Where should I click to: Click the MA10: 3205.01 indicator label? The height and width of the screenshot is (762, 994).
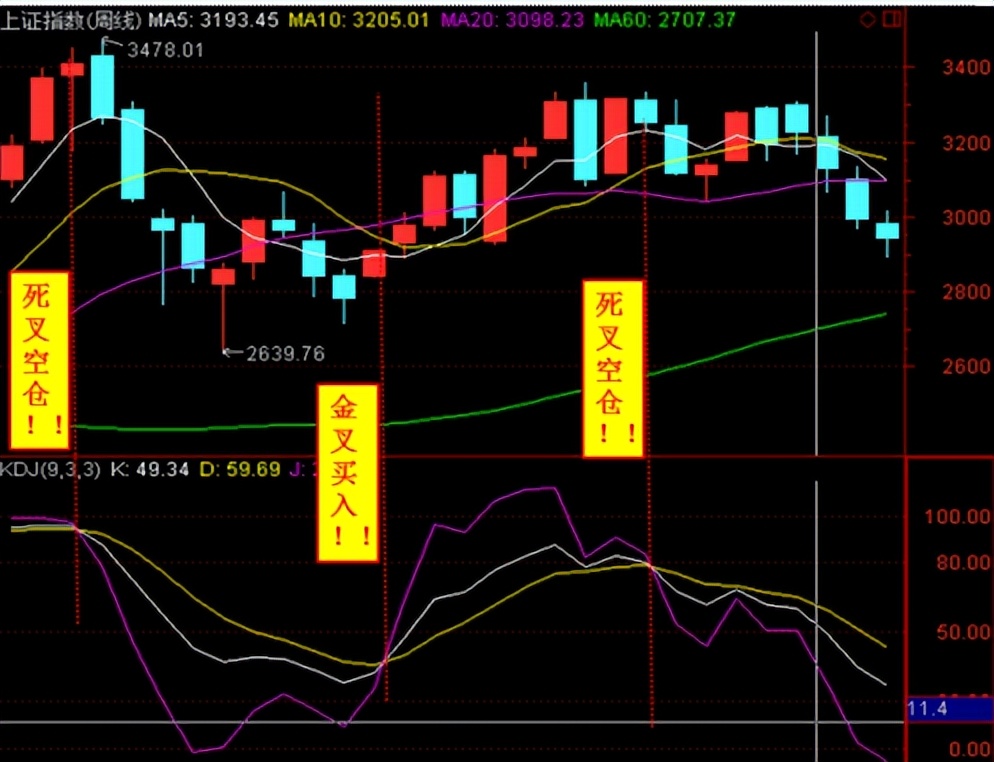click(x=359, y=20)
